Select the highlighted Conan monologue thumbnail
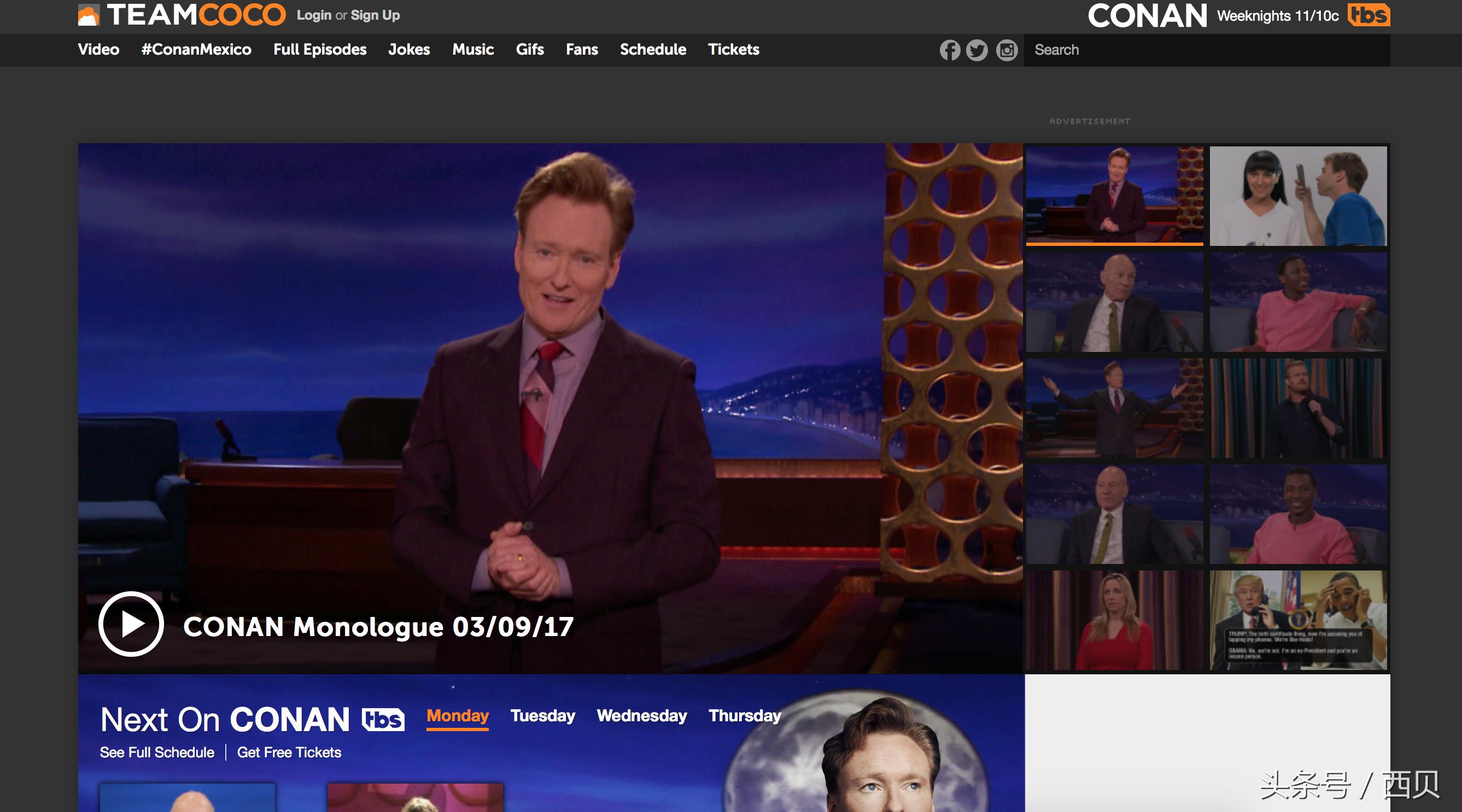This screenshot has width=1462, height=812. pyautogui.click(x=1115, y=196)
